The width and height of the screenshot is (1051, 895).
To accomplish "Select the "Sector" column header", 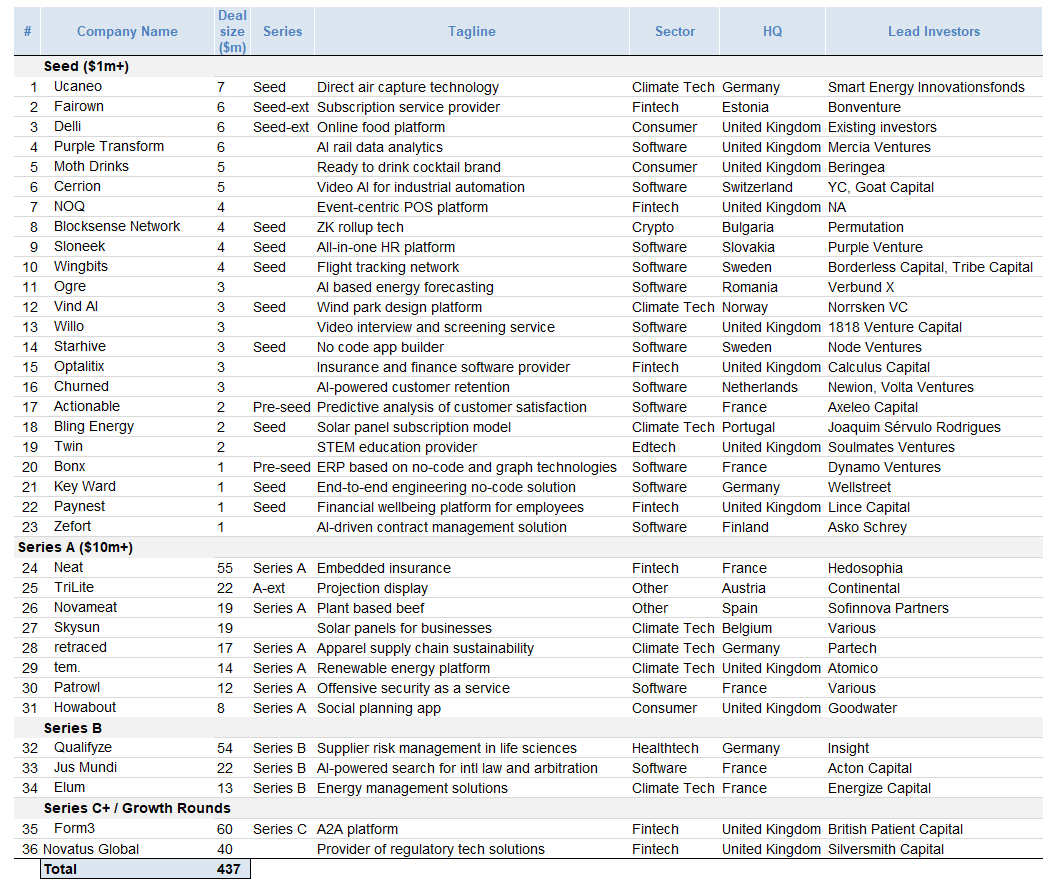I will tap(675, 32).
